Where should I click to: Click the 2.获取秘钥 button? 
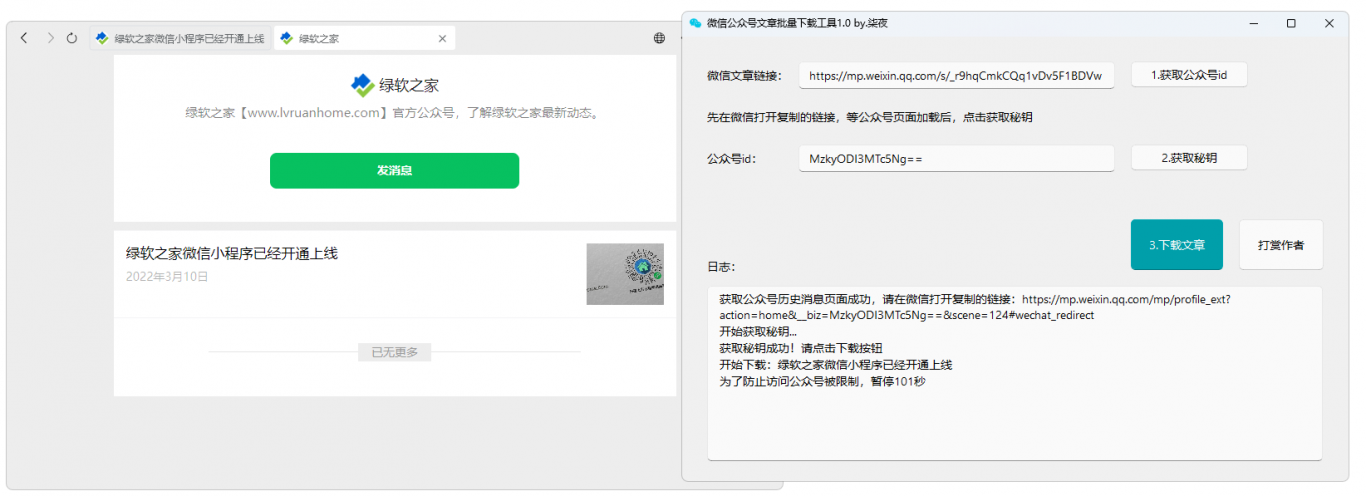[1188, 158]
